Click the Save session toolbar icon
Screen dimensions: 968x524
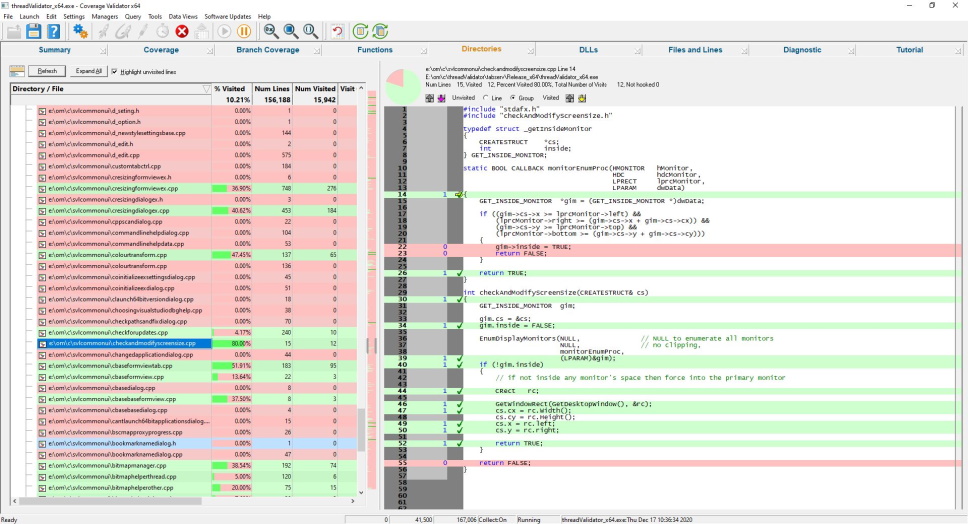33,31
